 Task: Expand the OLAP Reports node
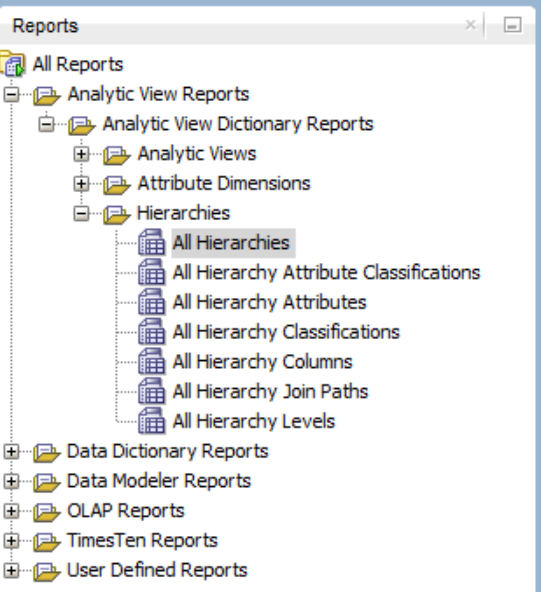point(11,511)
